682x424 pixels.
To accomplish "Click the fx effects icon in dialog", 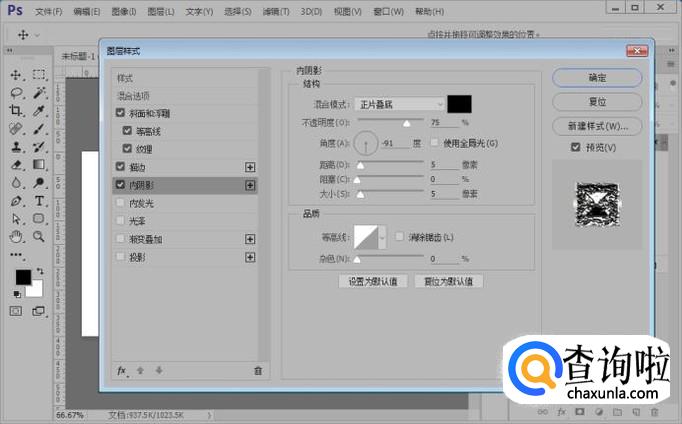I will pyautogui.click(x=122, y=370).
